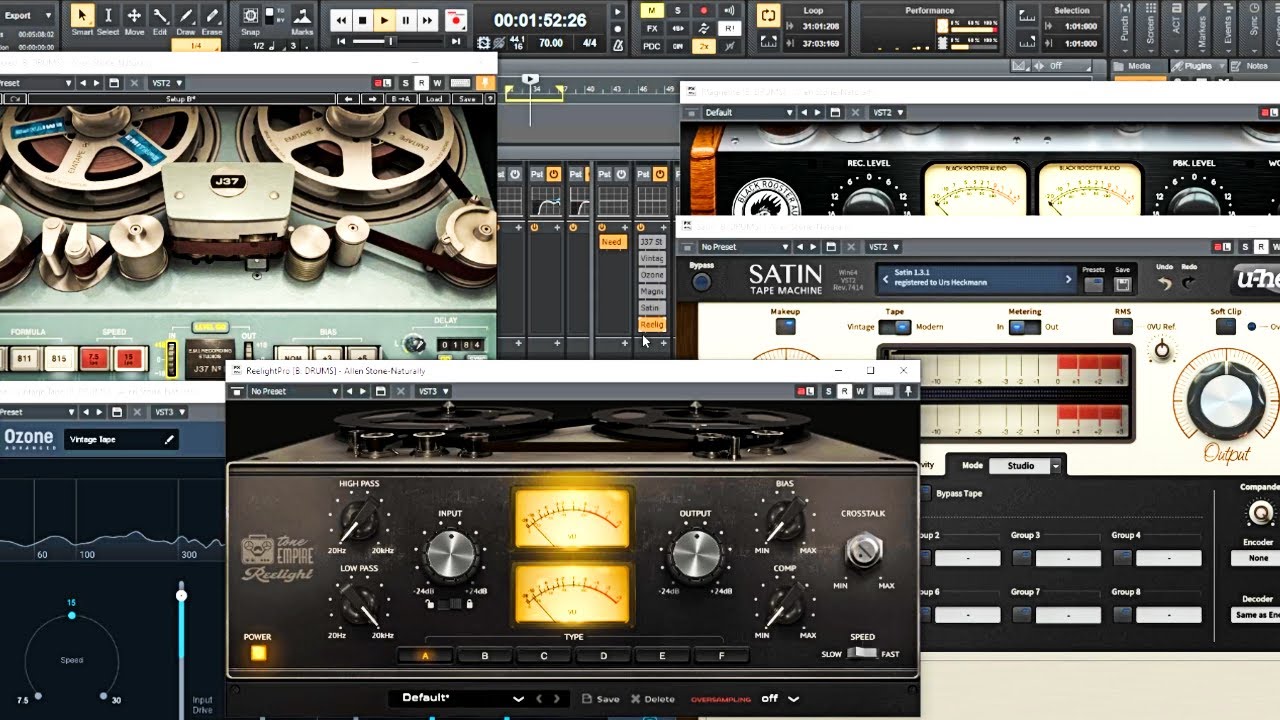
Task: Select Ozone plugin in FX rack
Action: (x=651, y=275)
